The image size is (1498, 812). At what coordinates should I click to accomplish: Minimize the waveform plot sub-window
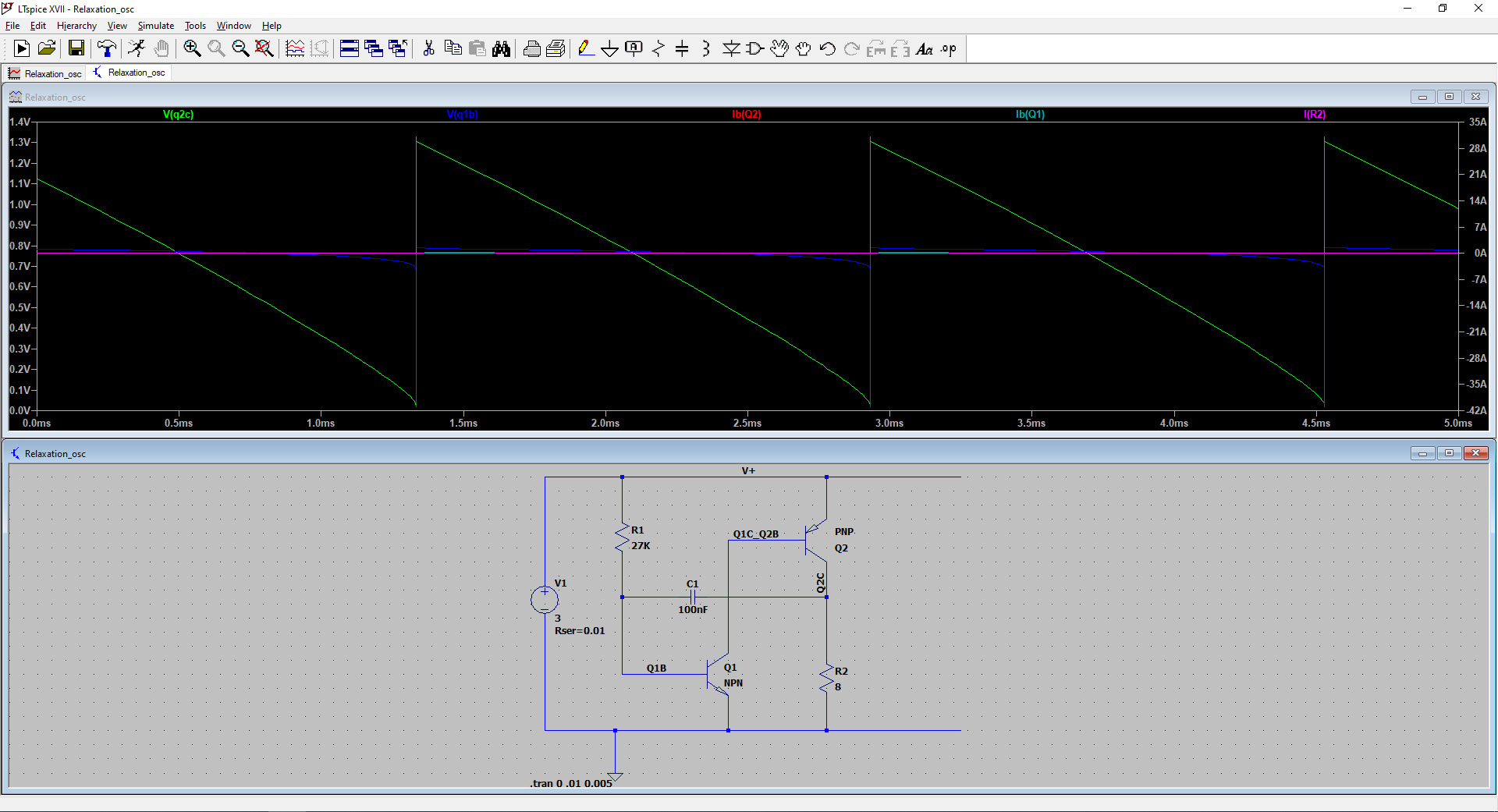pyautogui.click(x=1422, y=97)
